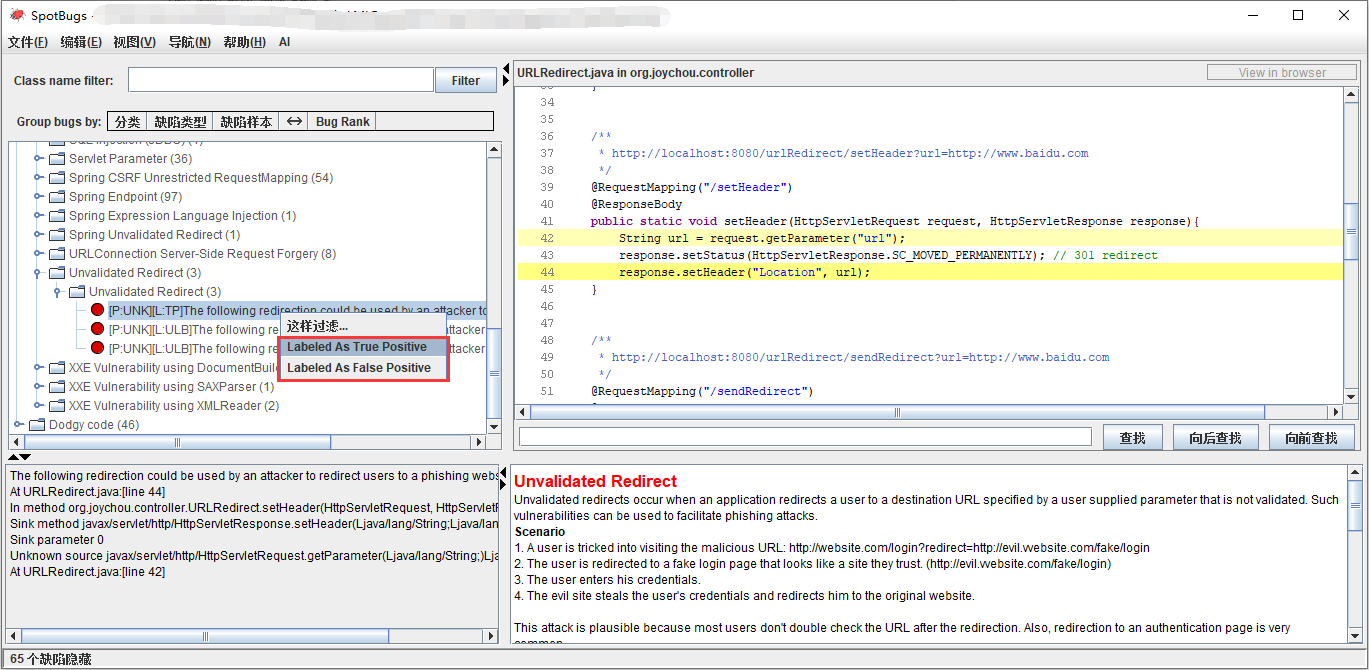Click red bug icon of the [L:TP] entry

tap(97, 310)
